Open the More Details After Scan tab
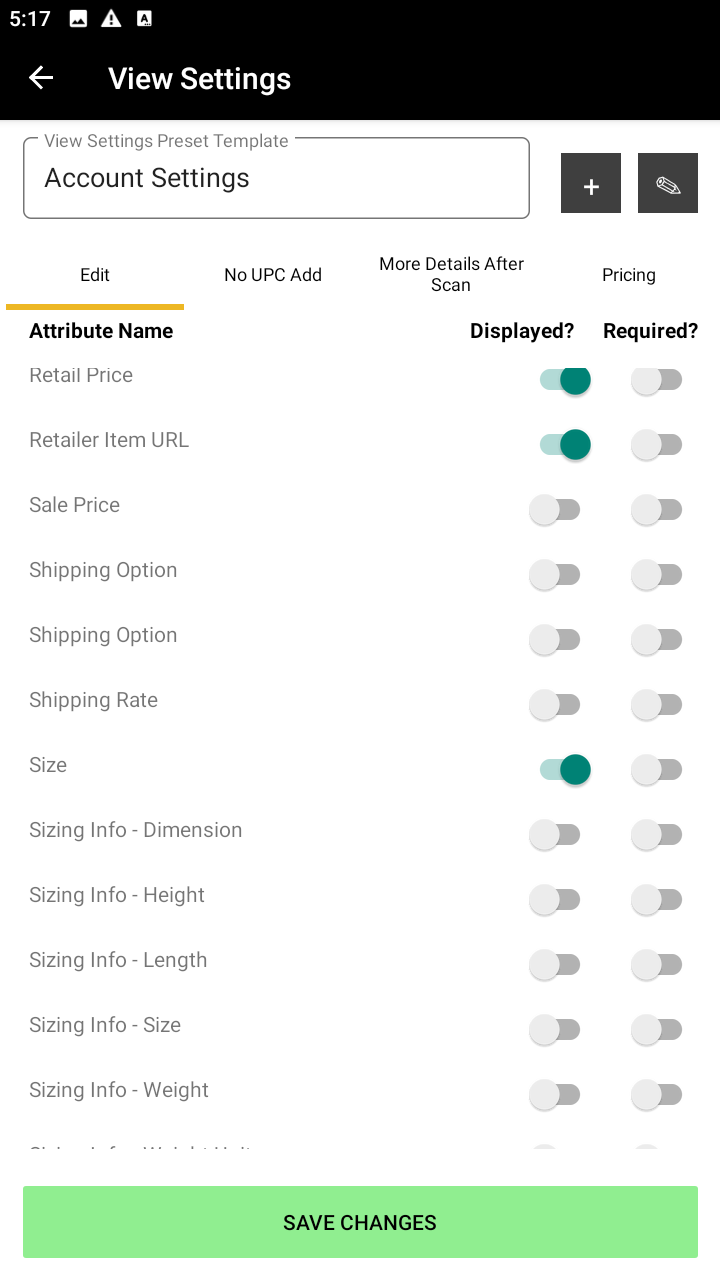This screenshot has height=1280, width=720. [x=451, y=275]
